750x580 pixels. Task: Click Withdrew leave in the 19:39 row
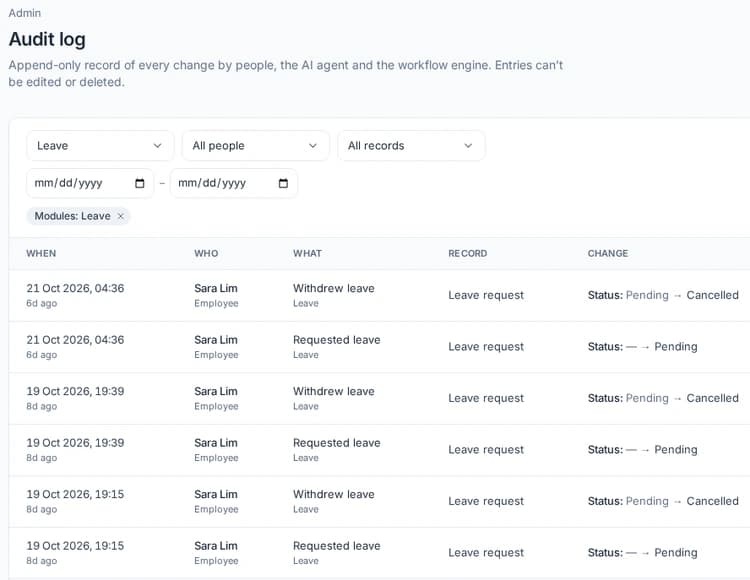[334, 391]
